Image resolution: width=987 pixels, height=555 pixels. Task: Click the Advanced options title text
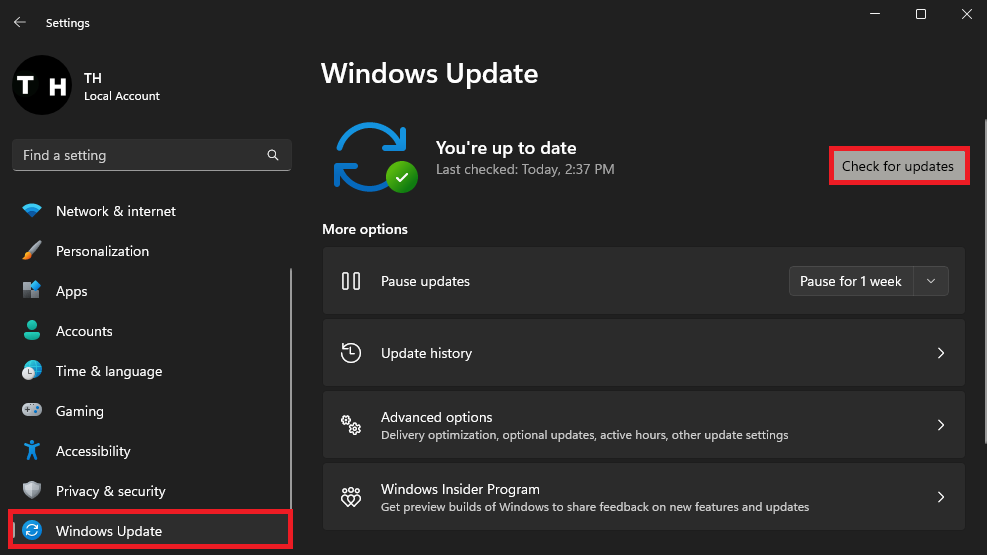[436, 417]
